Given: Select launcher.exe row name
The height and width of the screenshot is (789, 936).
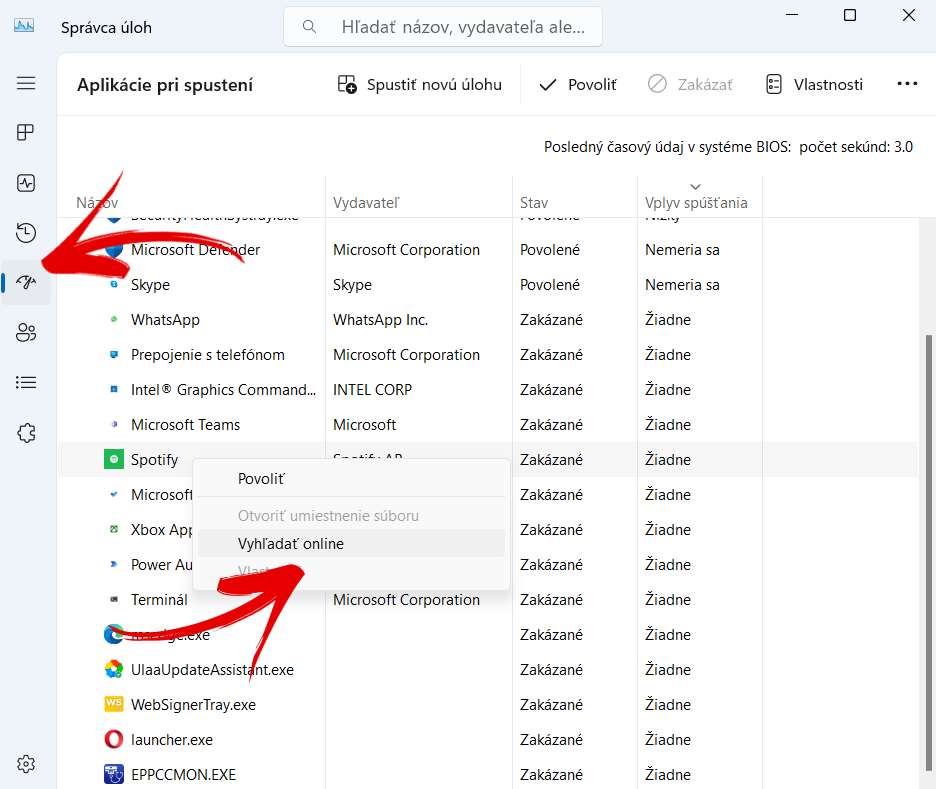Looking at the screenshot, I should coord(172,739).
